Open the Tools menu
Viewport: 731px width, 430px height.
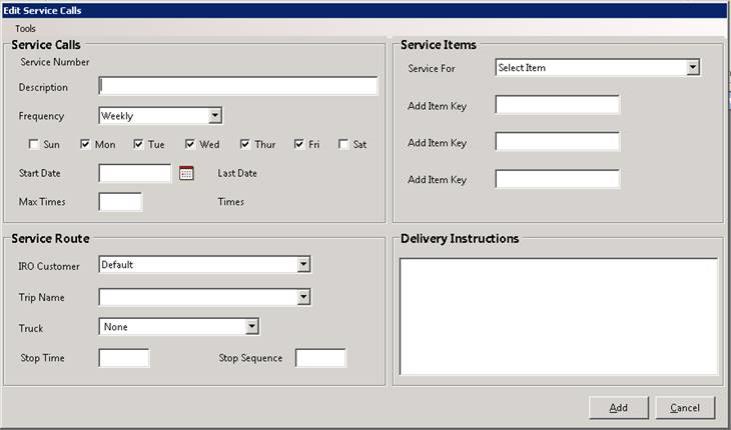pyautogui.click(x=25, y=29)
